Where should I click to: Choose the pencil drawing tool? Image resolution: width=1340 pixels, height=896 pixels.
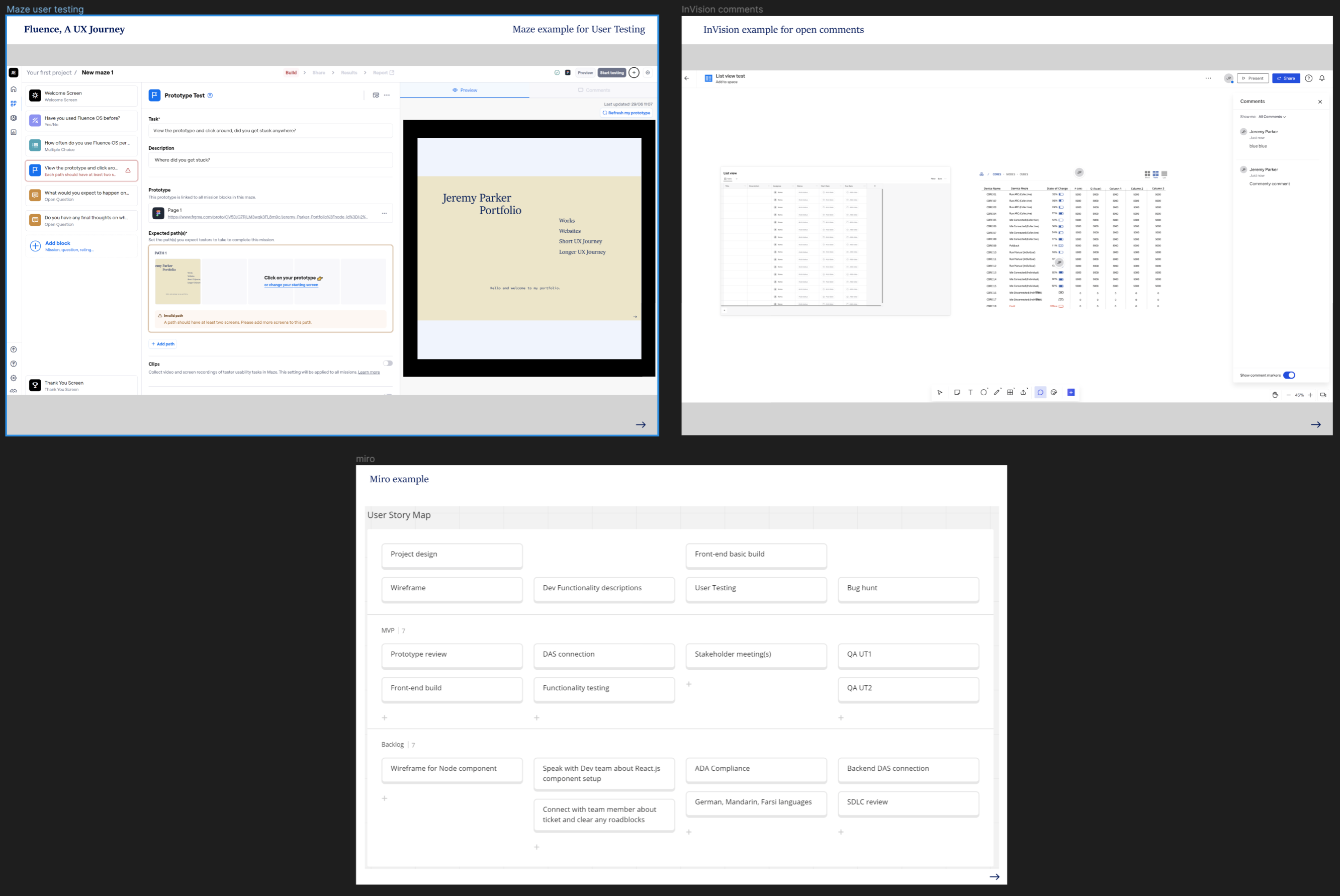[x=997, y=392]
